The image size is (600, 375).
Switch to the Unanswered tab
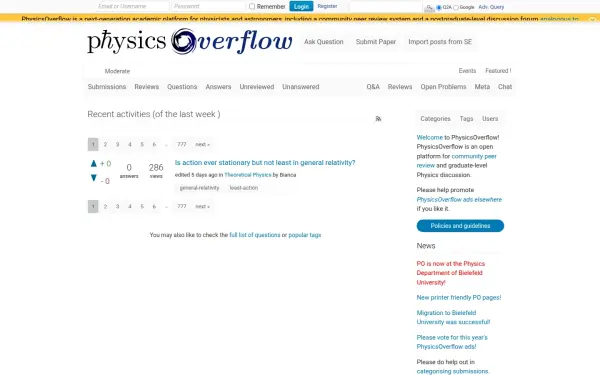pyautogui.click(x=301, y=87)
